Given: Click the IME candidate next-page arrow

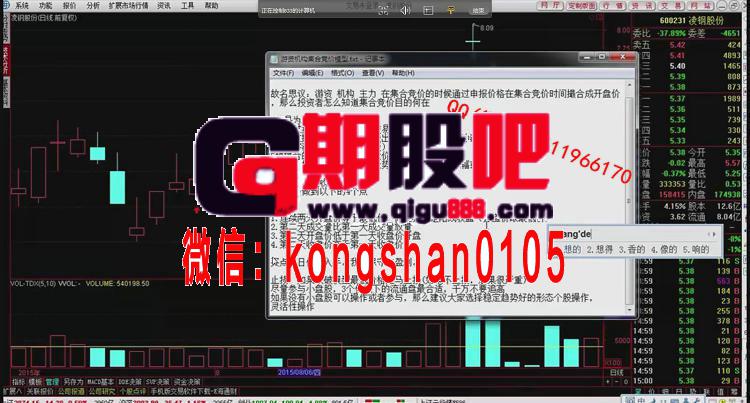Looking at the screenshot, I should pos(715,234).
